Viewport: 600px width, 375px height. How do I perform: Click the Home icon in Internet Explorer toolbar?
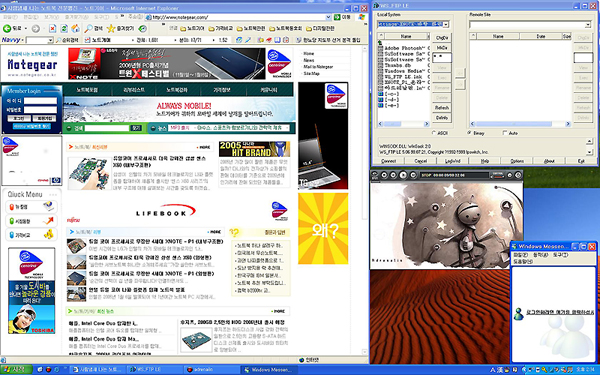[x=76, y=29]
